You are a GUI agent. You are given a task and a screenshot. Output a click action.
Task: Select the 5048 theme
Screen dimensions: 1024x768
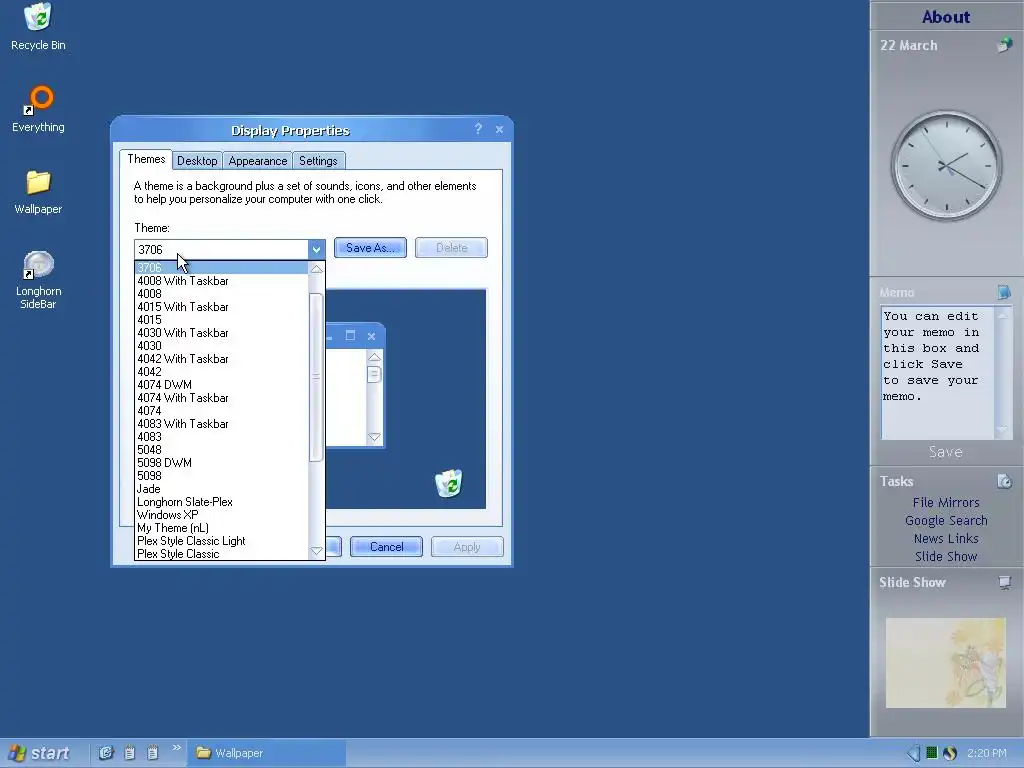[x=221, y=450]
